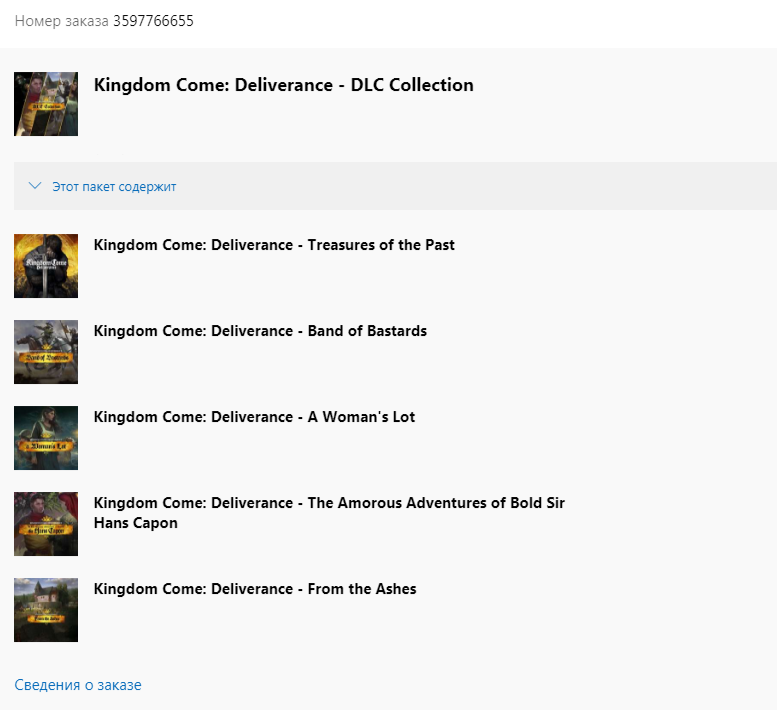Select the order number 3597766655
Image resolution: width=777 pixels, height=710 pixels.
tap(153, 21)
